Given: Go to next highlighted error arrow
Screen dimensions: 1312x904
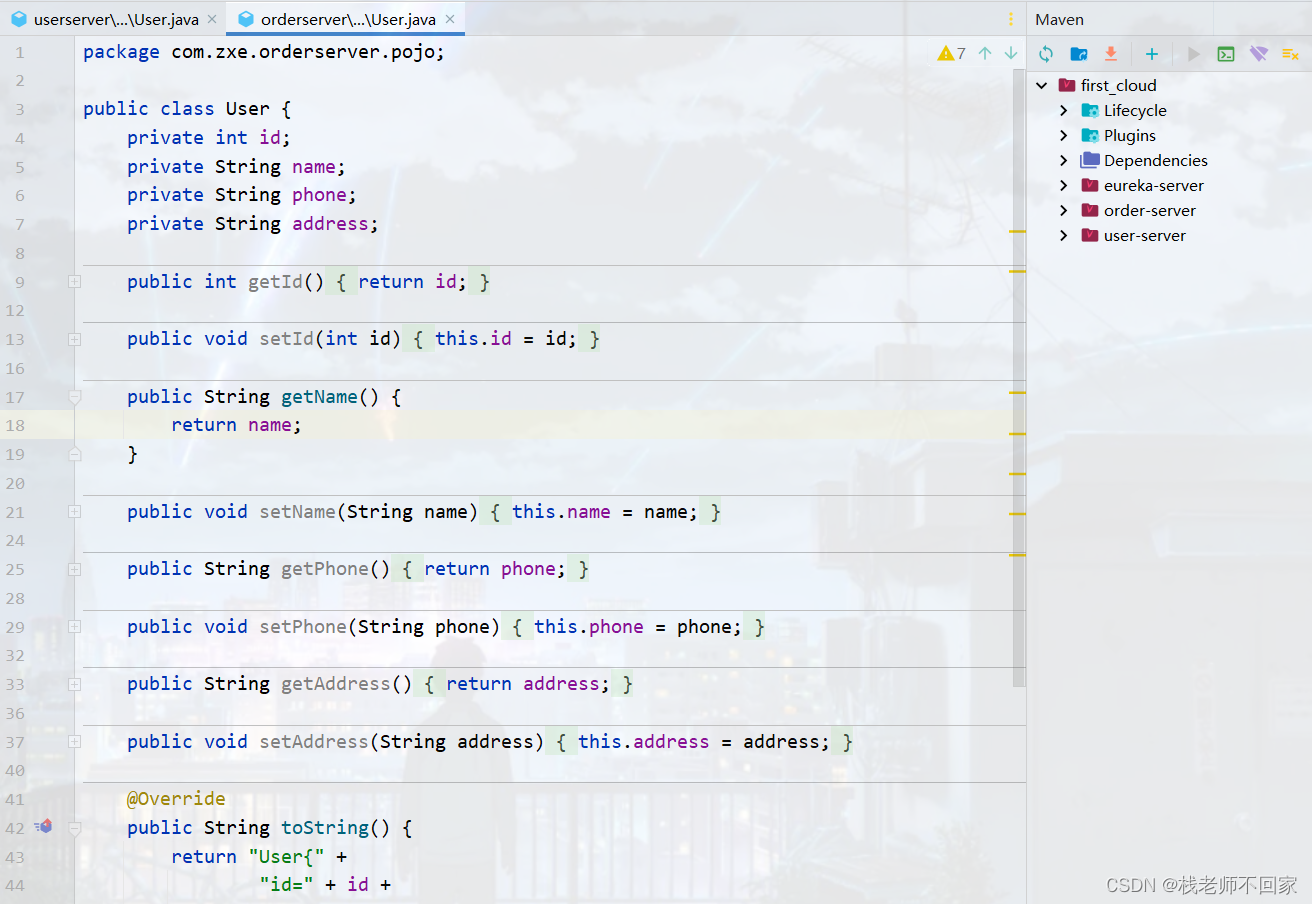Looking at the screenshot, I should point(1011,53).
